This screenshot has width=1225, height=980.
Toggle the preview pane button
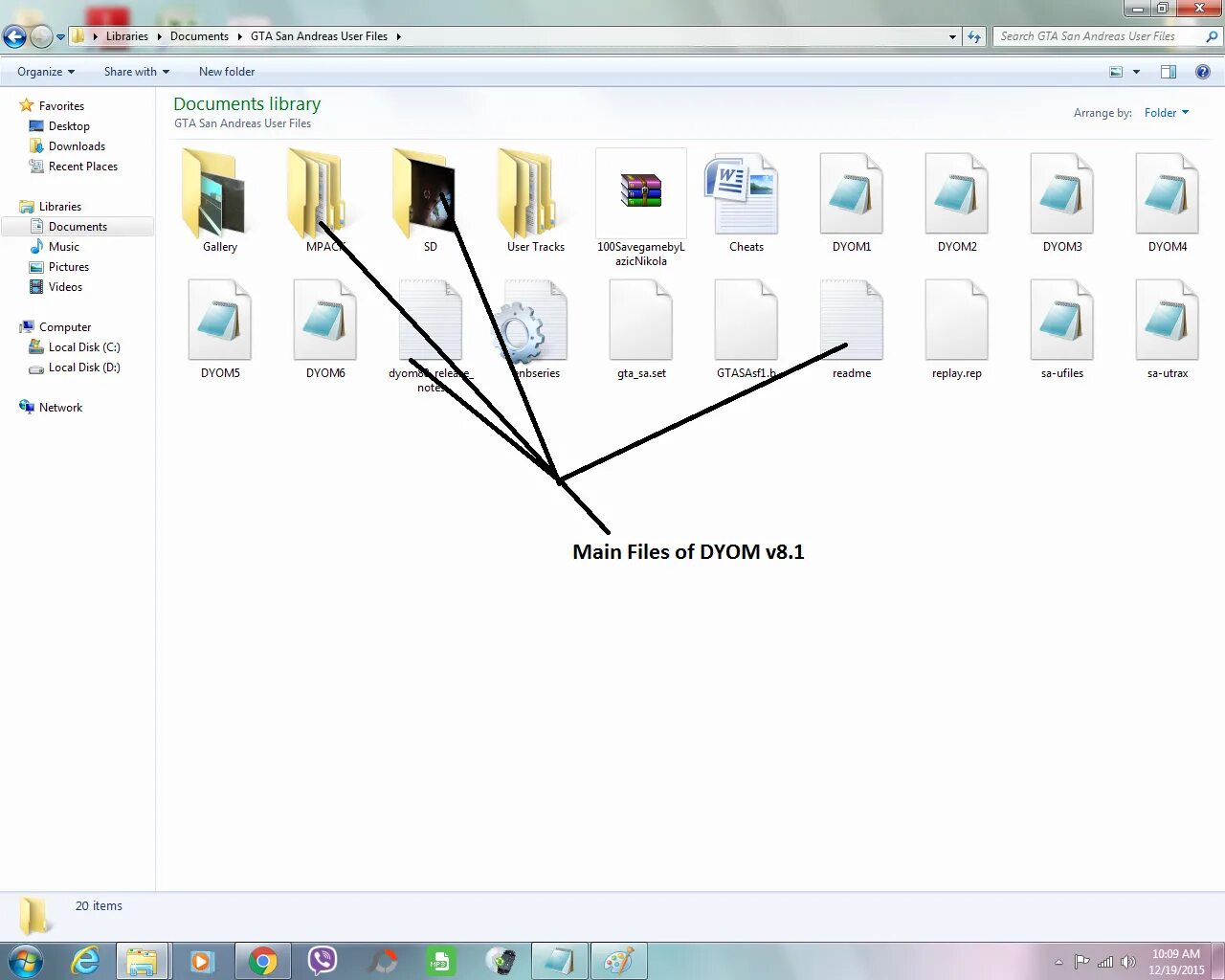pos(1168,72)
